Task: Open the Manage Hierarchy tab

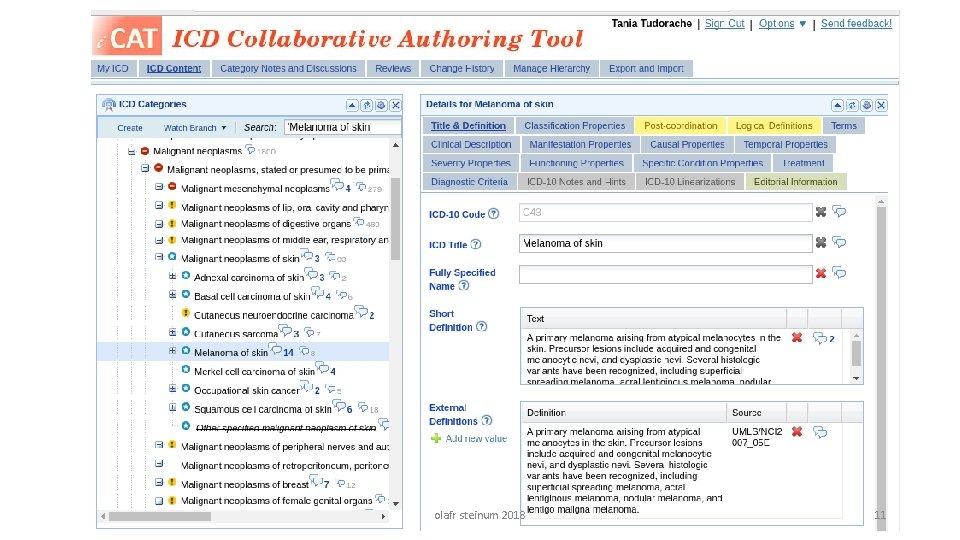Action: click(552, 69)
